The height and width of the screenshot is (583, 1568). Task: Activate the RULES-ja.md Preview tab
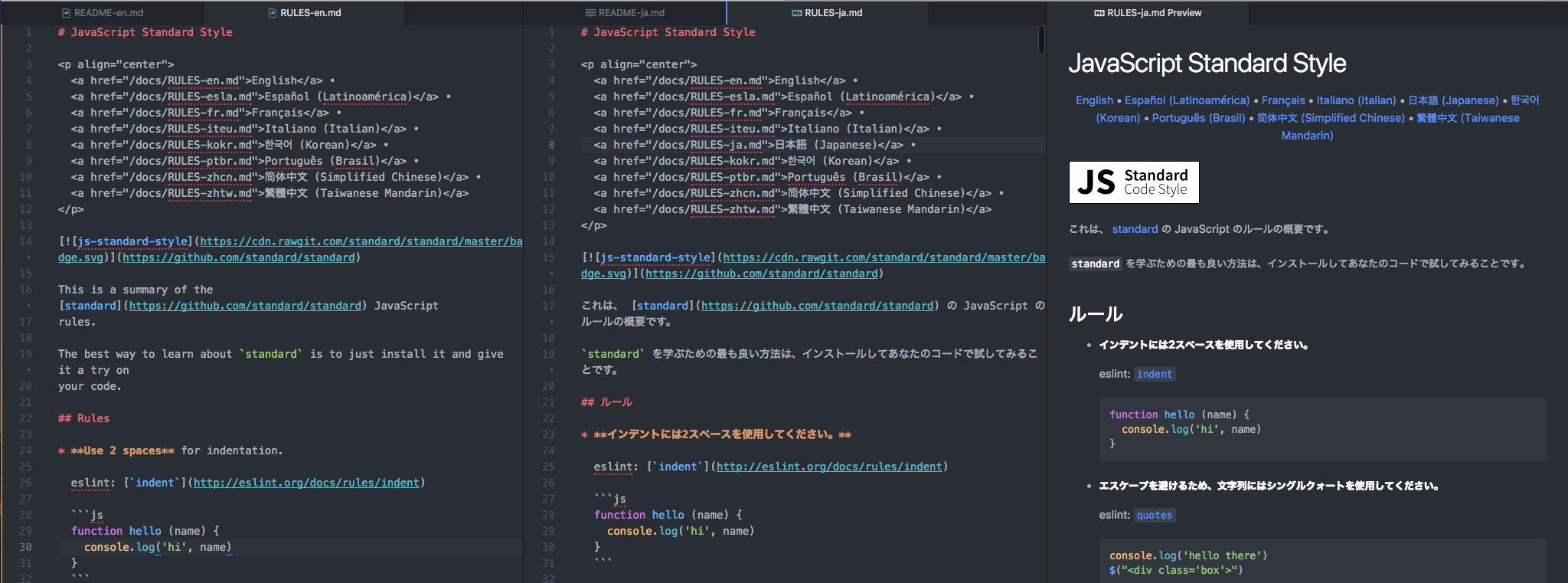1148,12
